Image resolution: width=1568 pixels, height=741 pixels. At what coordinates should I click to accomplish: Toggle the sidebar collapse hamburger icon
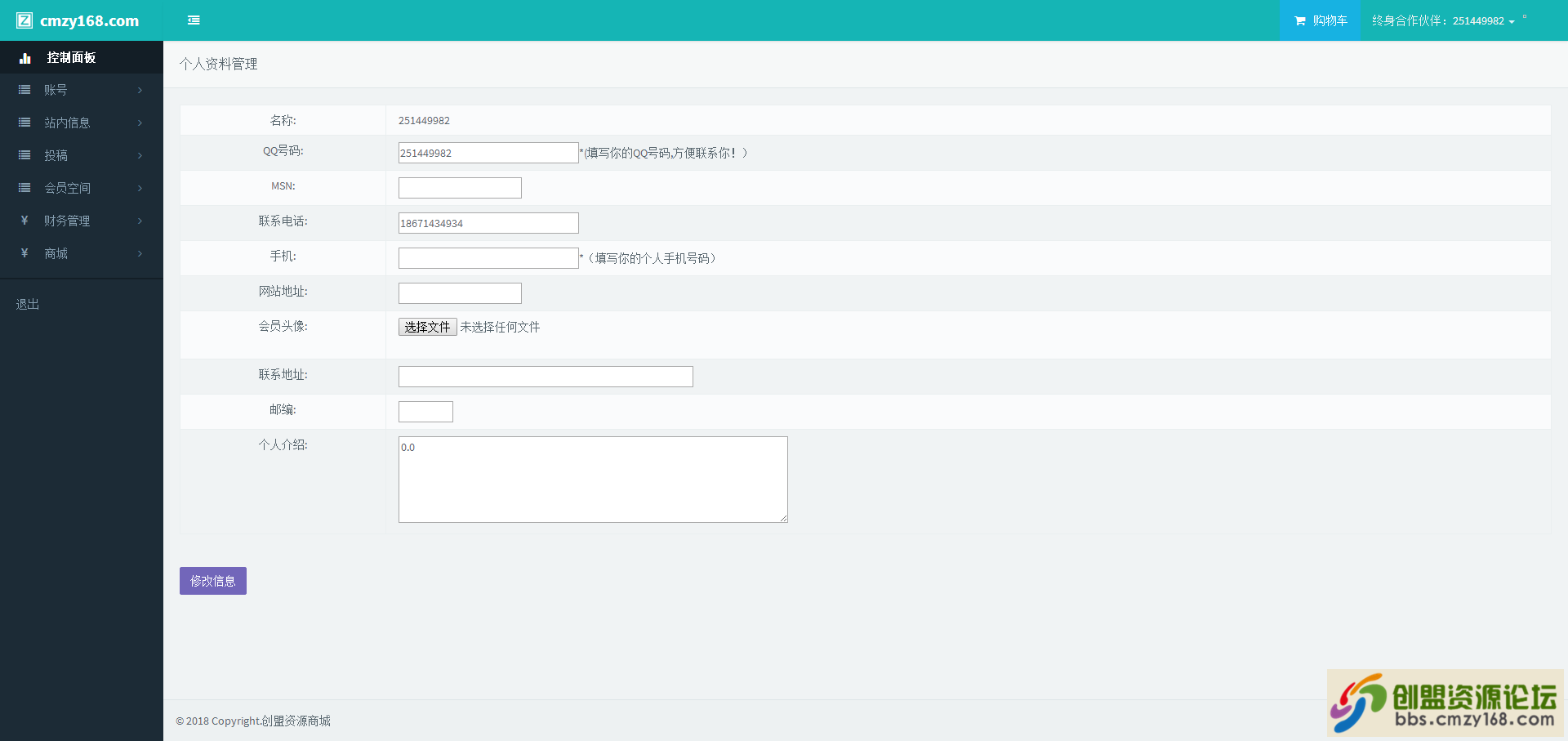pos(194,20)
